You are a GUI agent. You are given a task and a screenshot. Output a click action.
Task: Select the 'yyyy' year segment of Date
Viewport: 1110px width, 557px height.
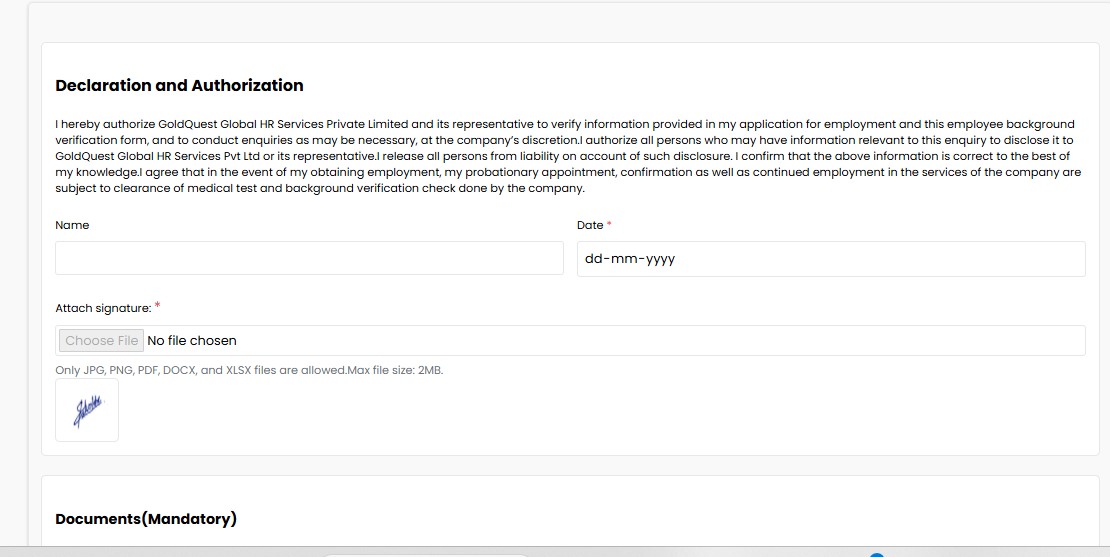click(x=660, y=259)
